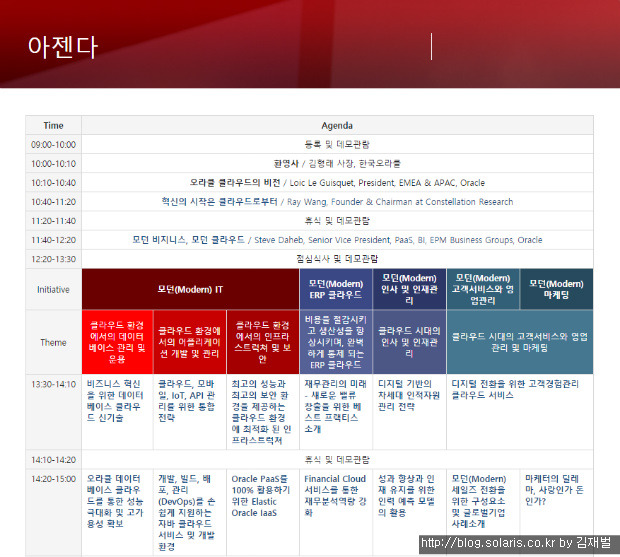Open 디지털 기반의 차세대 인적자원 session
620x557 pixels.
(x=409, y=395)
